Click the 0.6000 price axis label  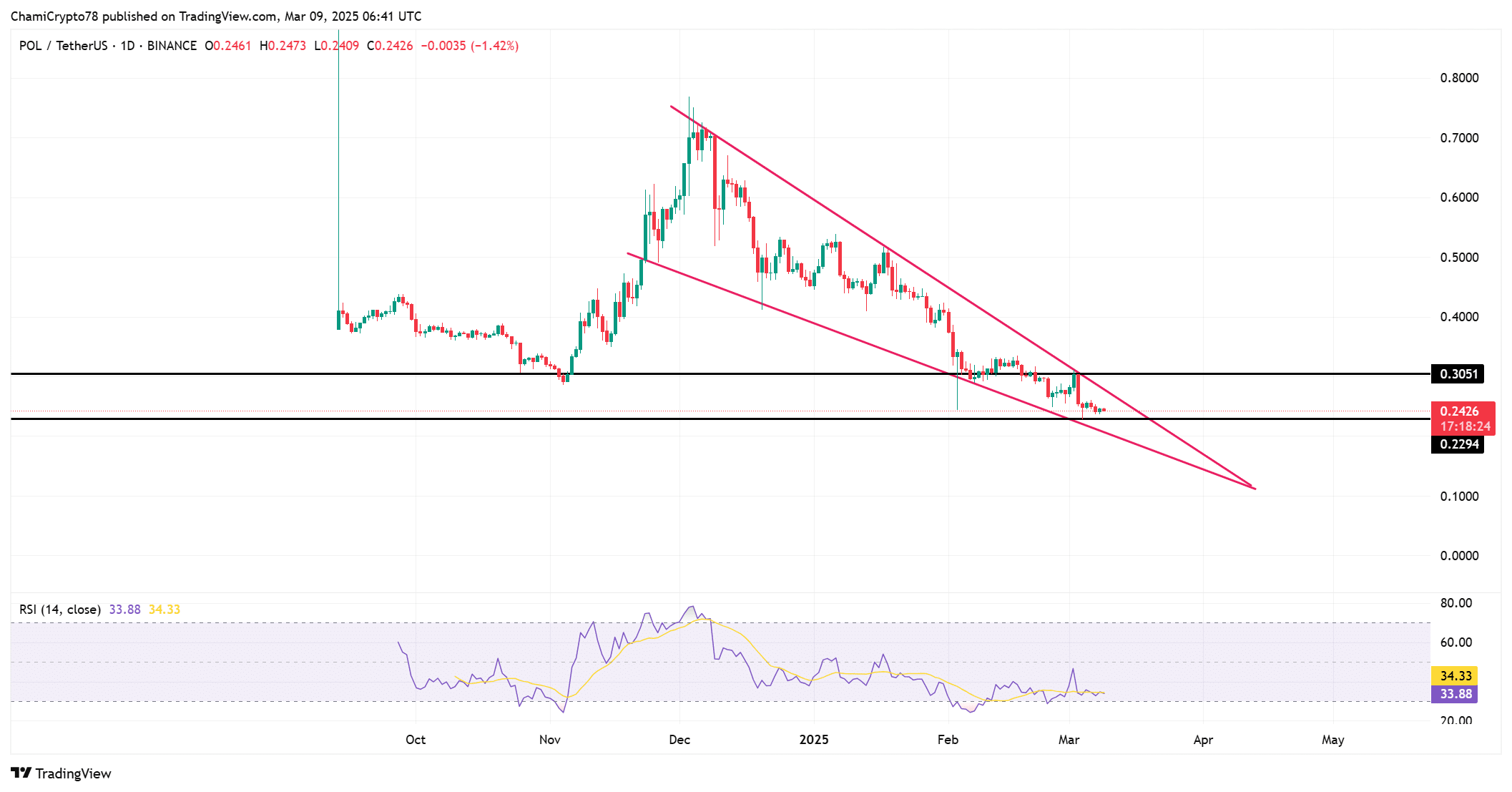pos(1459,197)
